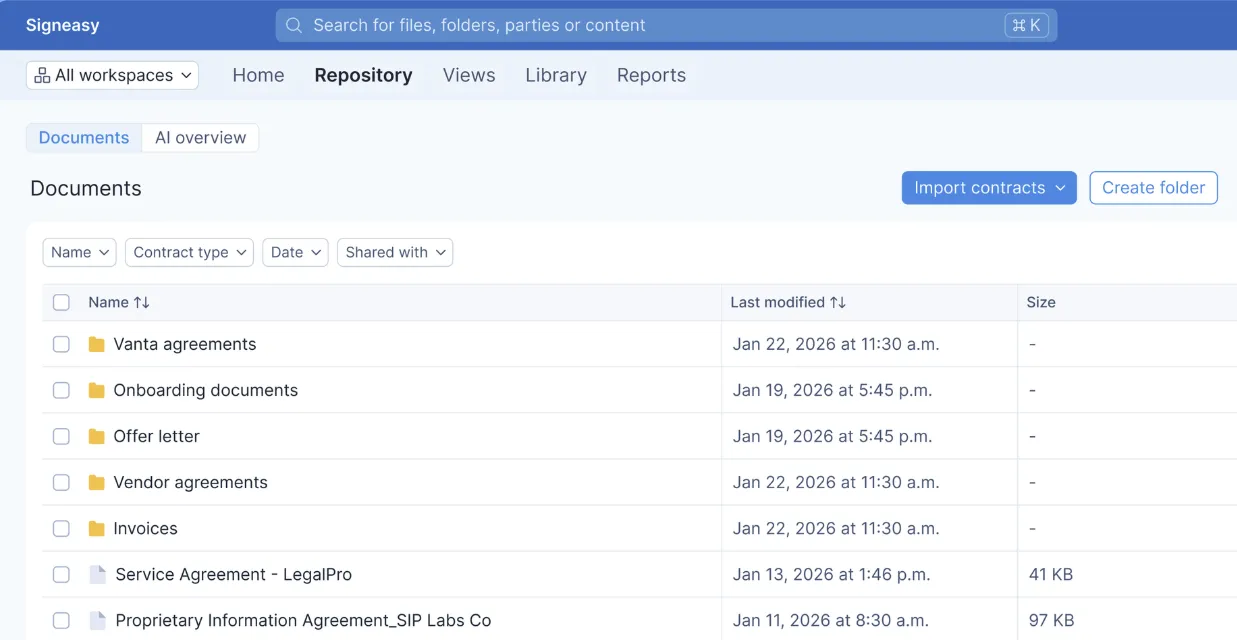Focus the search files and folders field
The image size is (1237, 640).
click(x=666, y=25)
